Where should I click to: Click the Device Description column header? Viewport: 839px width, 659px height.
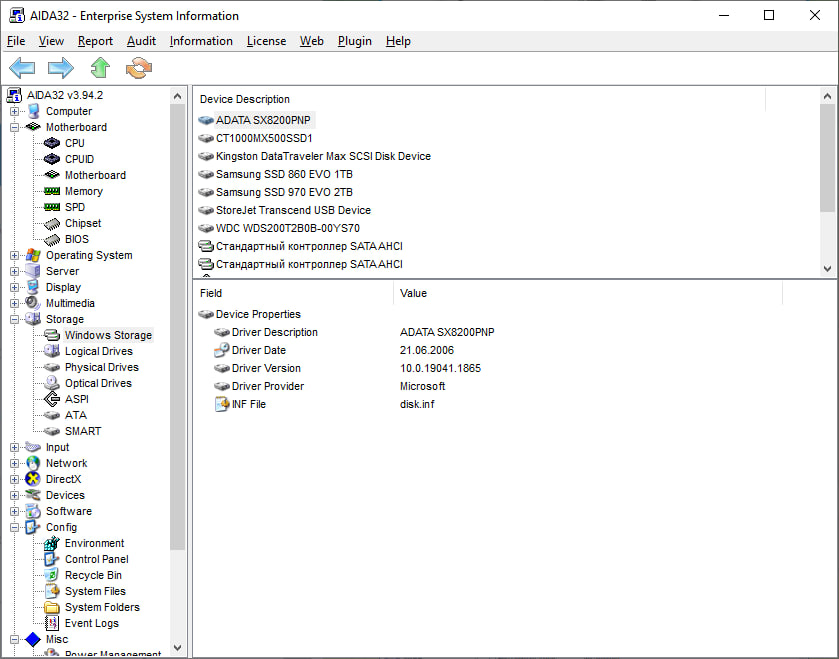point(479,99)
